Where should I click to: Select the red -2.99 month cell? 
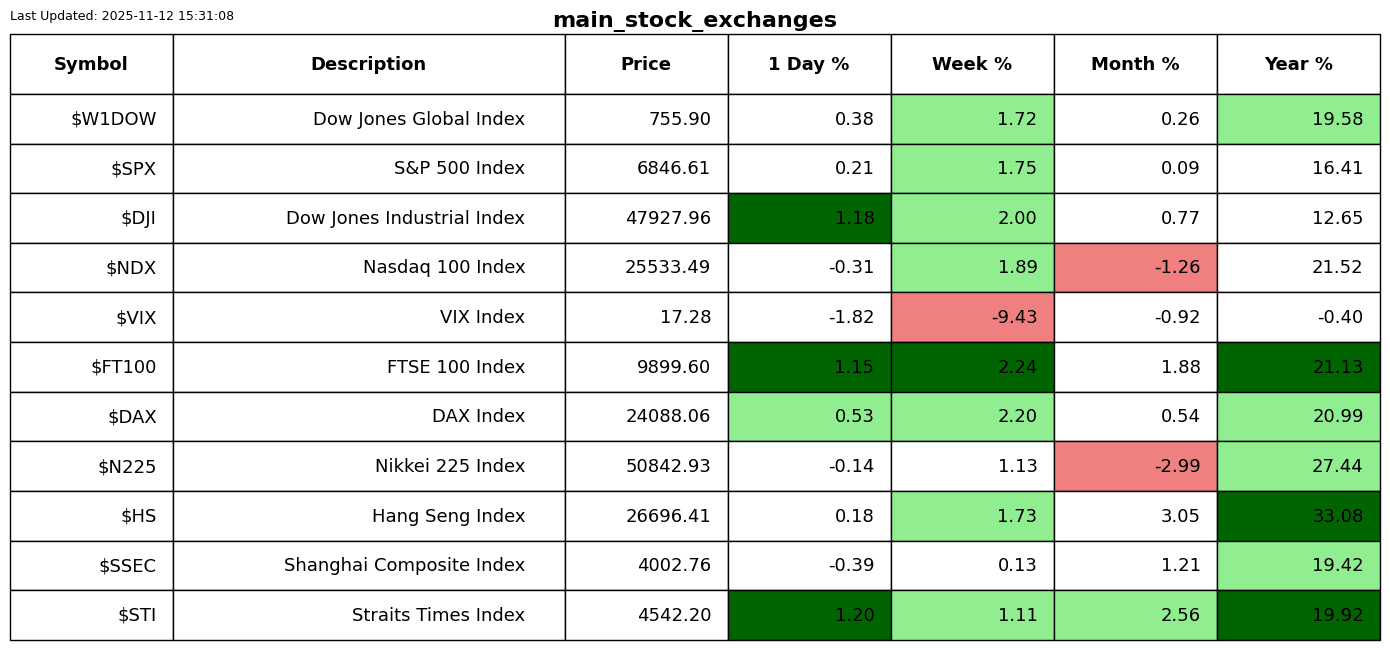click(x=1135, y=466)
